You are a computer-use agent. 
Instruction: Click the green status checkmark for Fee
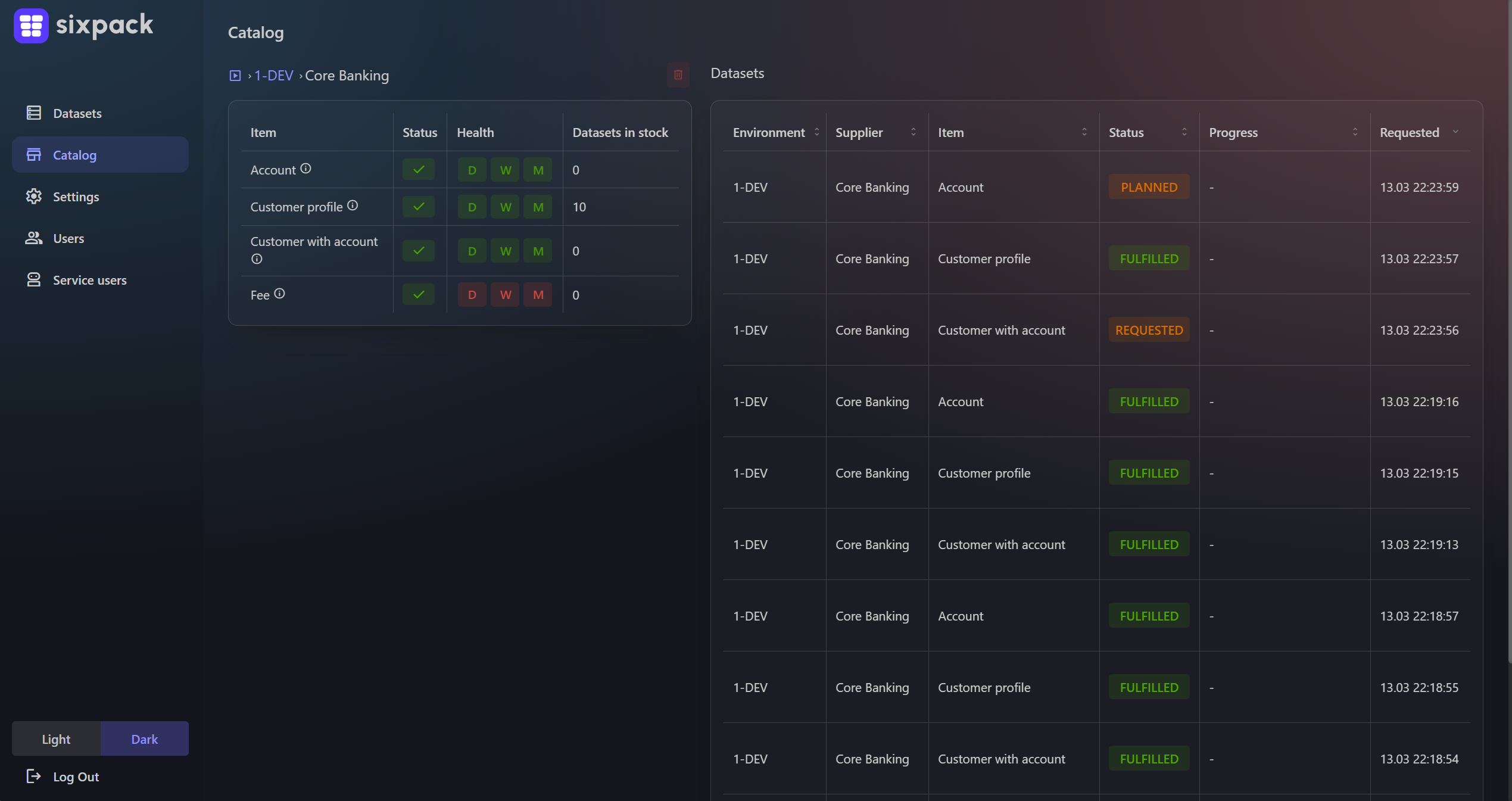click(x=419, y=295)
